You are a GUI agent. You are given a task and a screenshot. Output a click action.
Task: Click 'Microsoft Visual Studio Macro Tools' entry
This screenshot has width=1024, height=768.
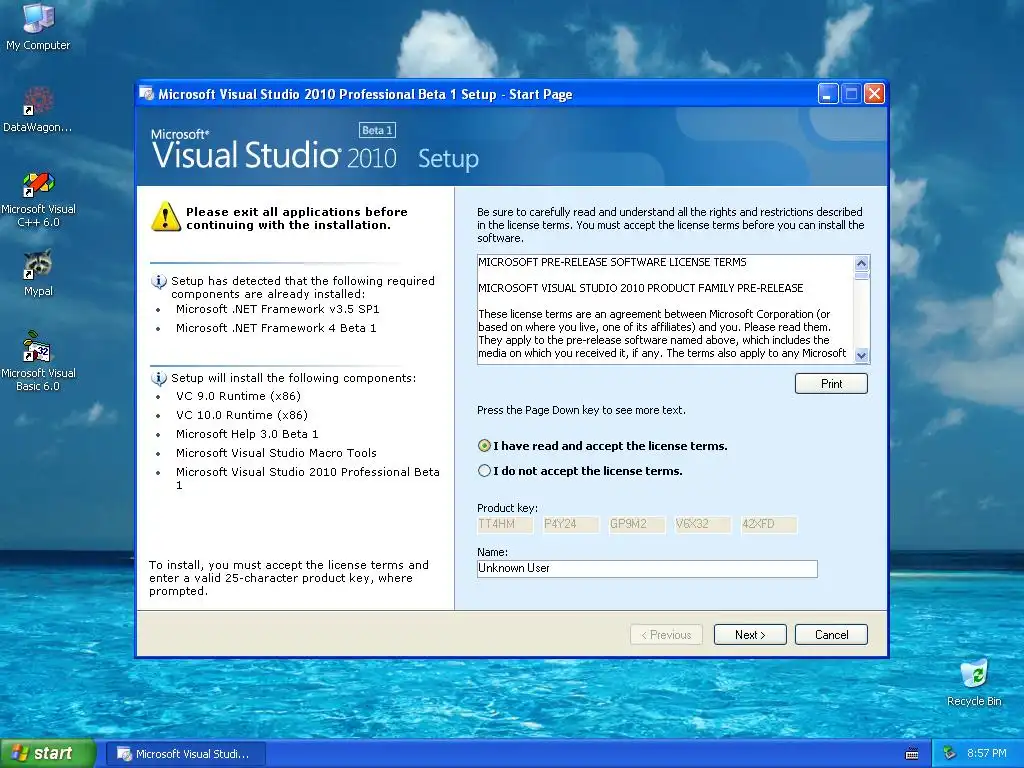276,453
